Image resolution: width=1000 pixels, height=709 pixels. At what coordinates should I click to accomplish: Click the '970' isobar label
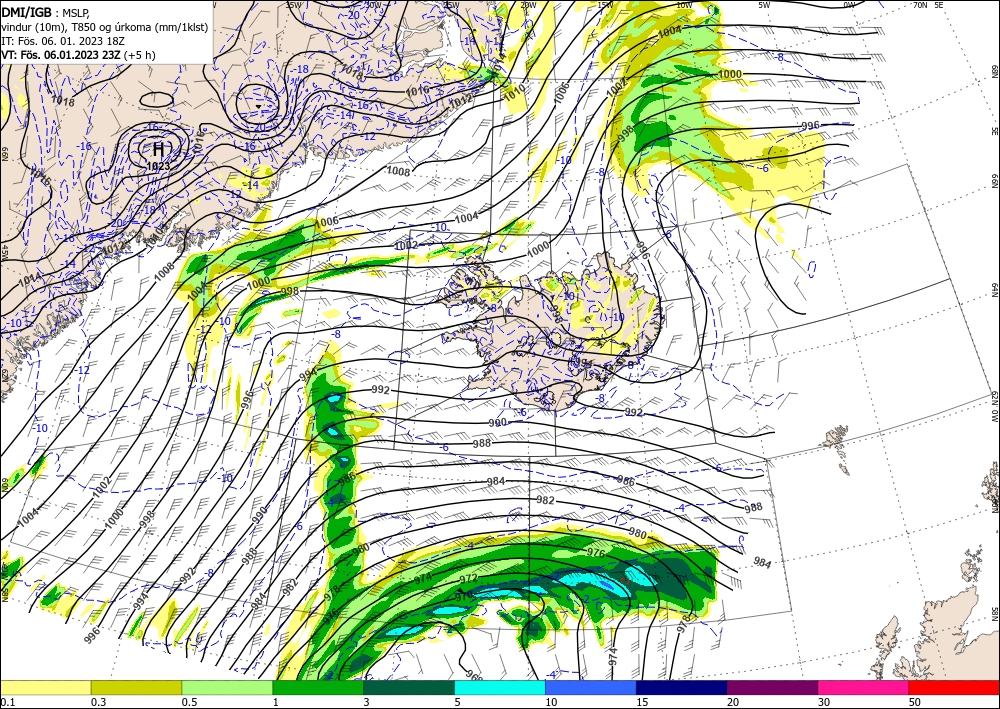[464, 596]
